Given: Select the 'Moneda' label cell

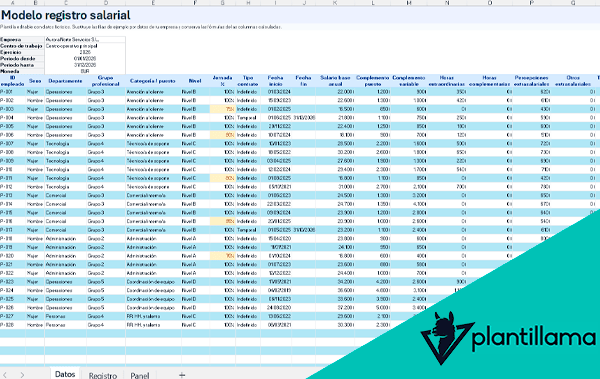Looking at the screenshot, I should (22, 71).
